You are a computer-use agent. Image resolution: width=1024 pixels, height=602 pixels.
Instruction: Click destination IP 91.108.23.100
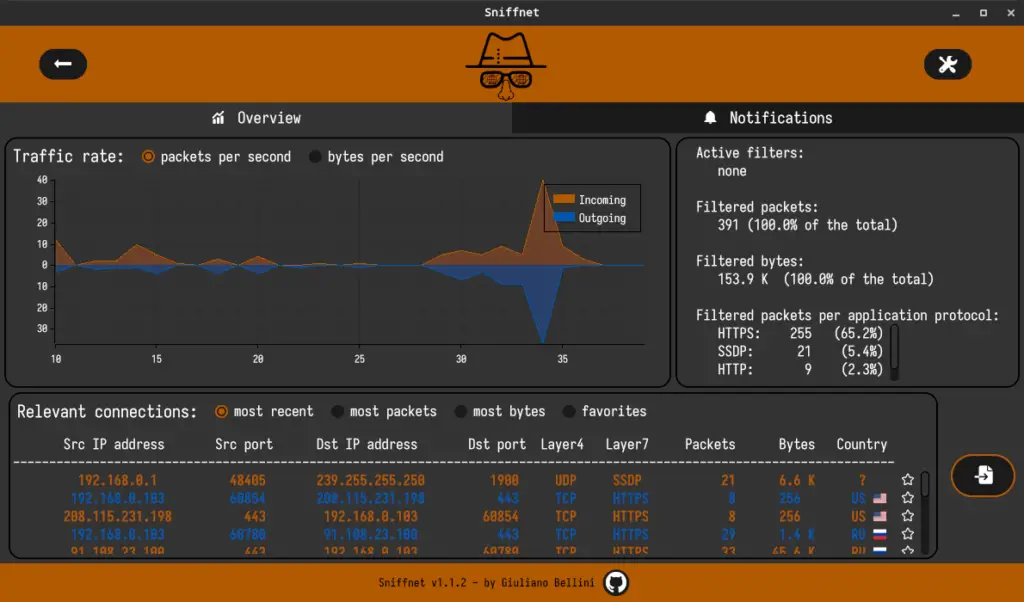point(370,535)
